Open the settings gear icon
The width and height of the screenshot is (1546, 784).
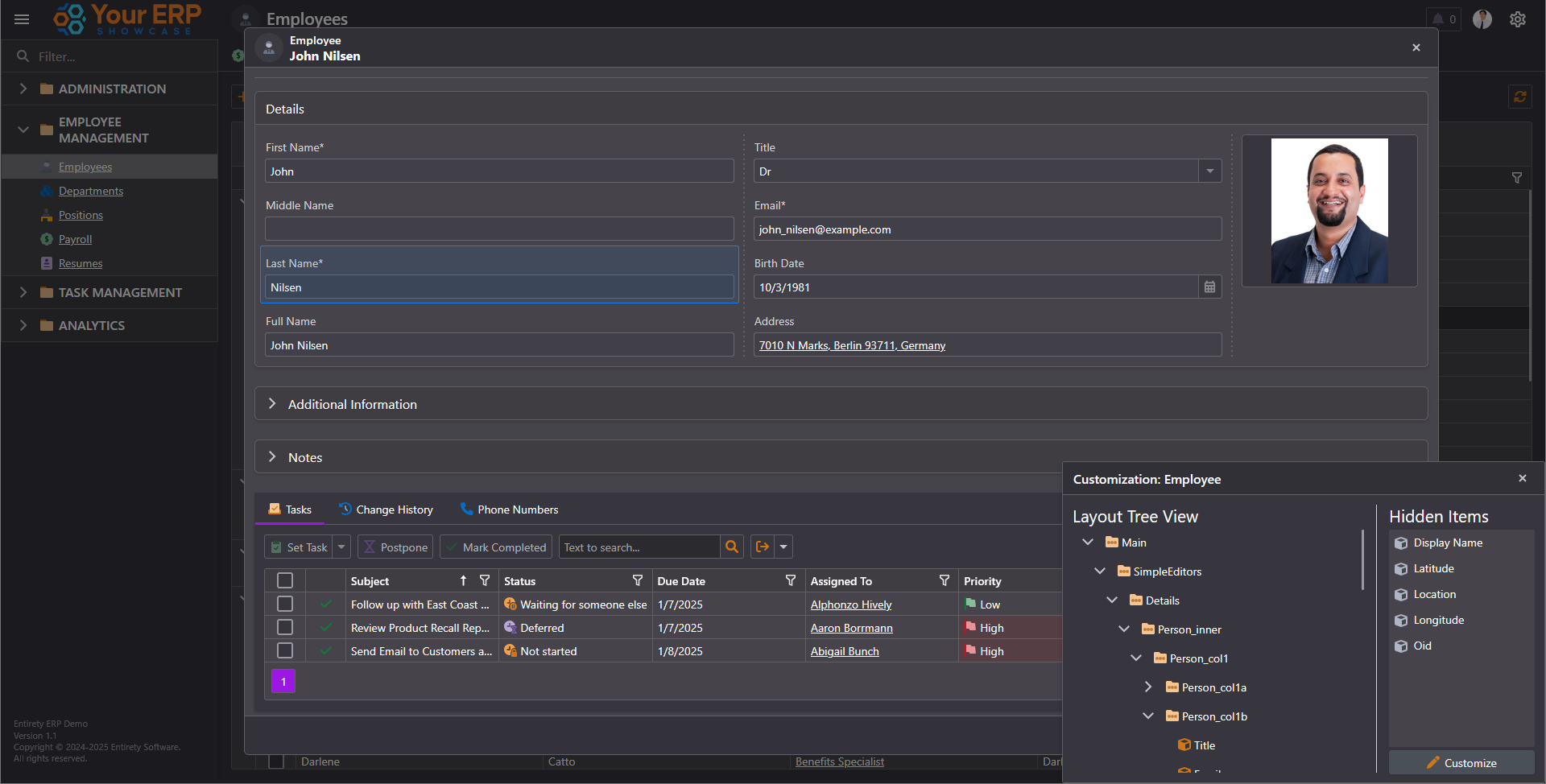1517,19
